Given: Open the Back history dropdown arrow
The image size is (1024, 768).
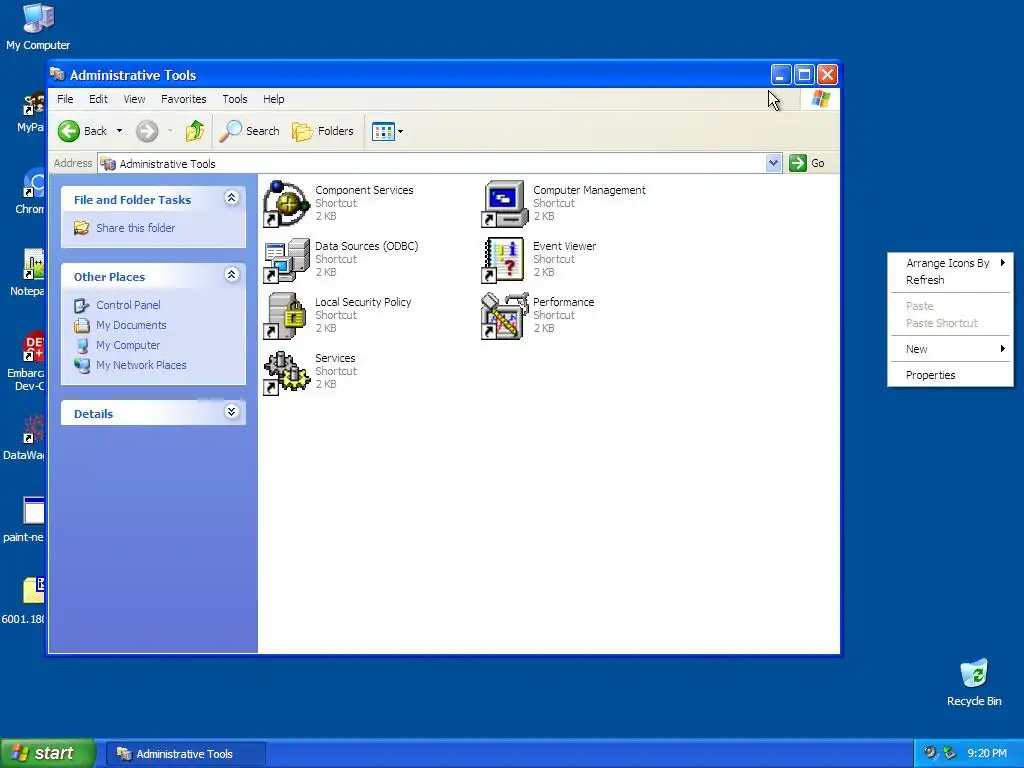Looking at the screenshot, I should [x=119, y=131].
